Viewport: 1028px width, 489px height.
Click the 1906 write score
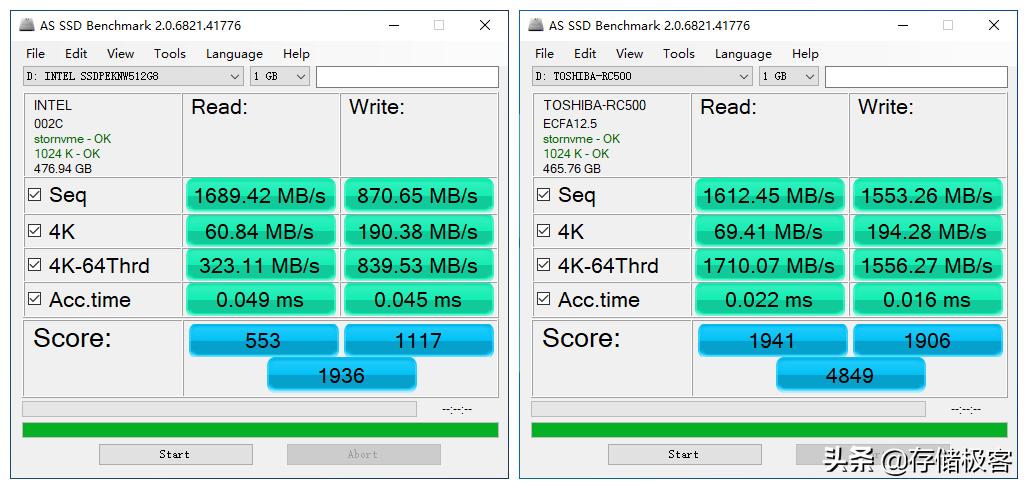tap(928, 340)
